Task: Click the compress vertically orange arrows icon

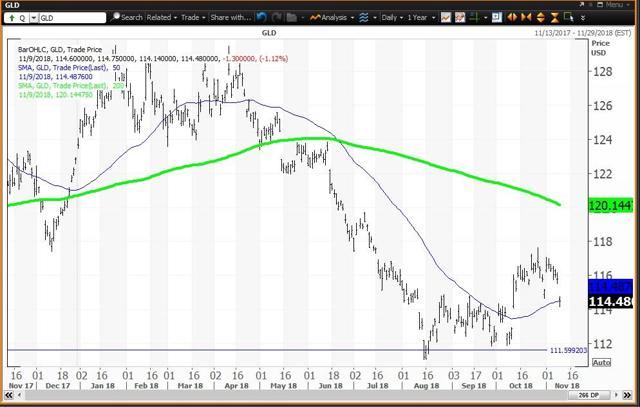Action: coord(554,18)
